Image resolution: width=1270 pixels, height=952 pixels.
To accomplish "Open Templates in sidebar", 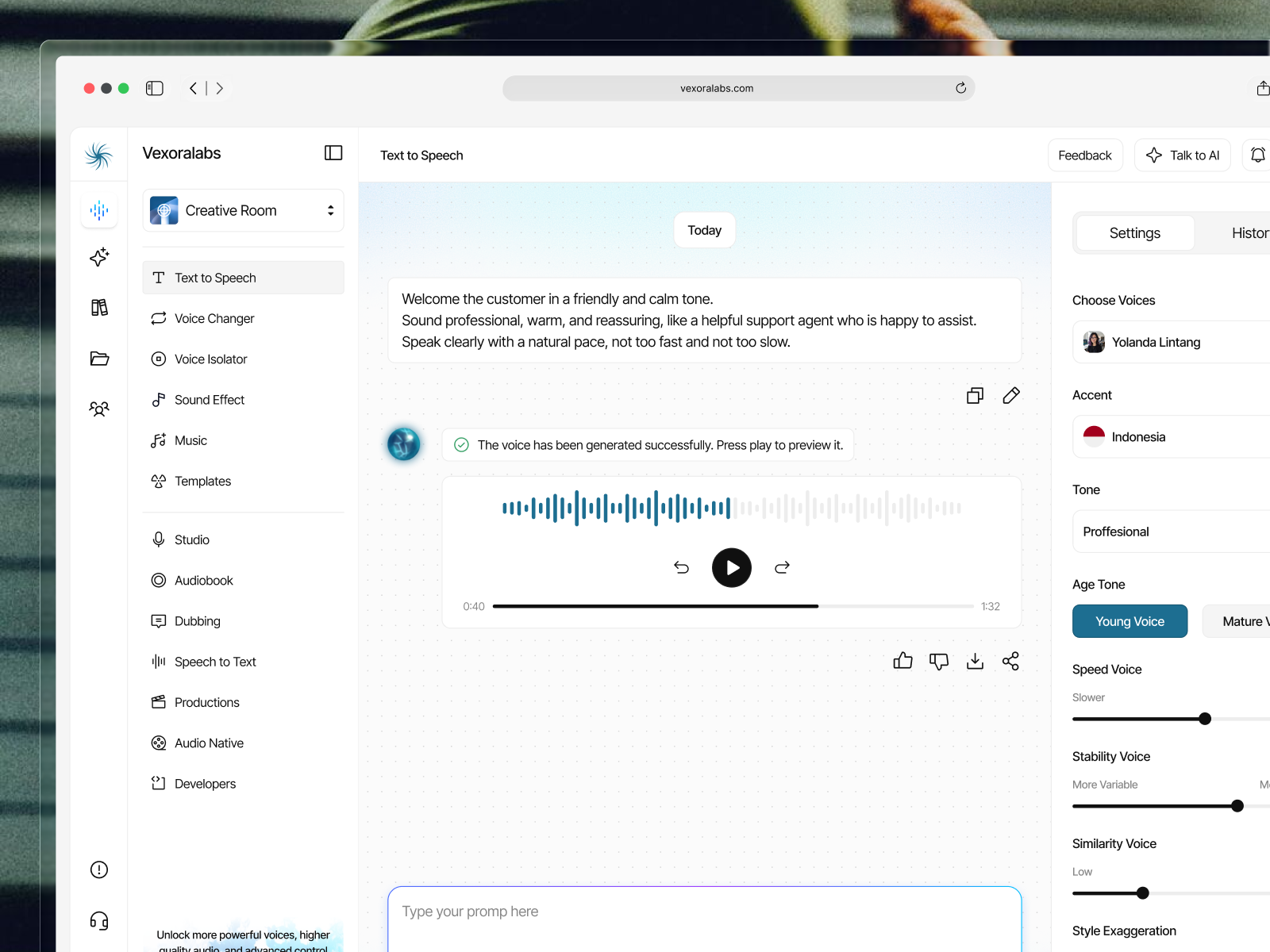I will point(243,481).
